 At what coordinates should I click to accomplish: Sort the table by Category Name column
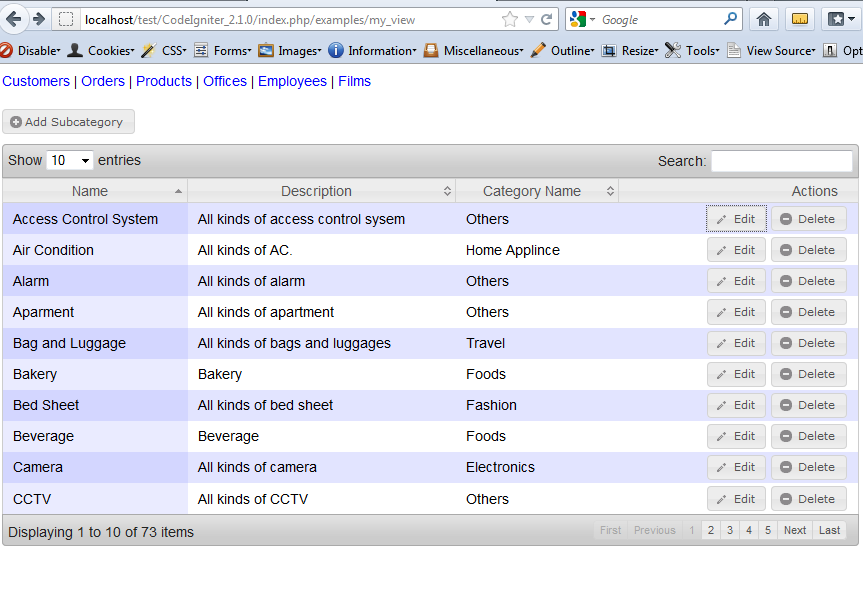[537, 191]
